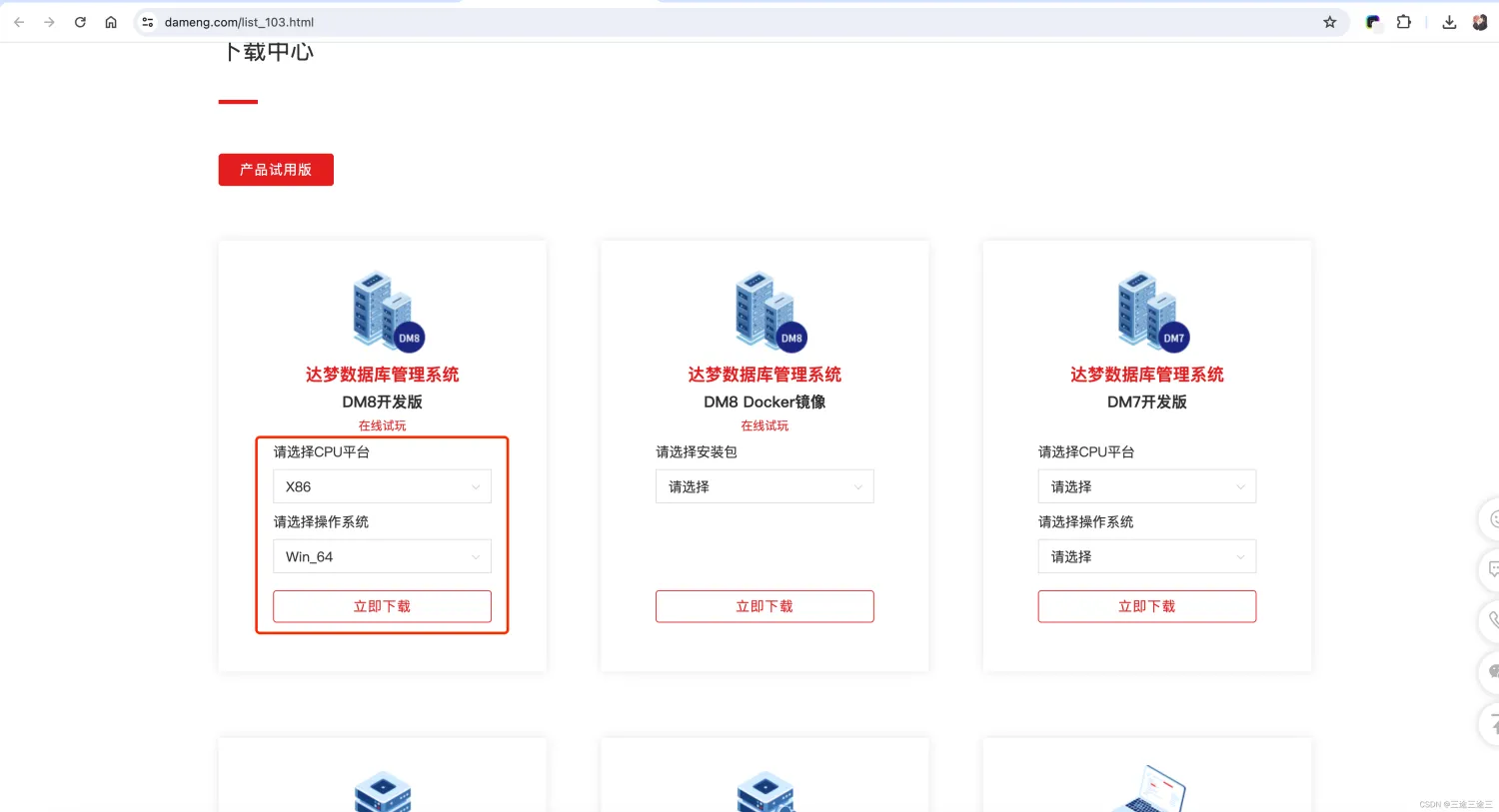Open the smiley customer service icon
The width and height of the screenshot is (1499, 812).
pos(1492,519)
